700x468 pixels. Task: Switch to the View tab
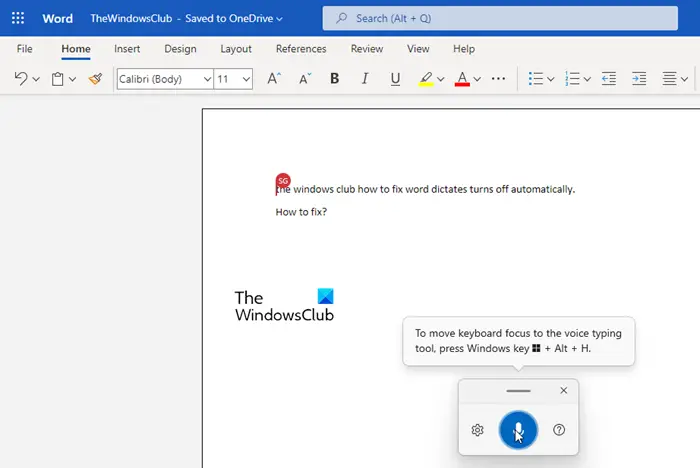coord(418,49)
